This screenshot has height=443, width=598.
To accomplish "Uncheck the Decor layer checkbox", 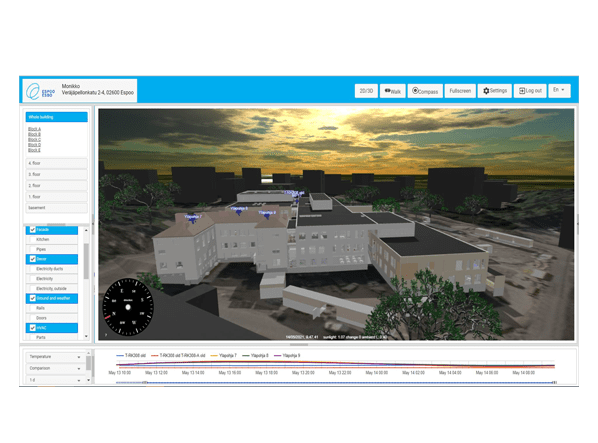I will tap(32, 259).
